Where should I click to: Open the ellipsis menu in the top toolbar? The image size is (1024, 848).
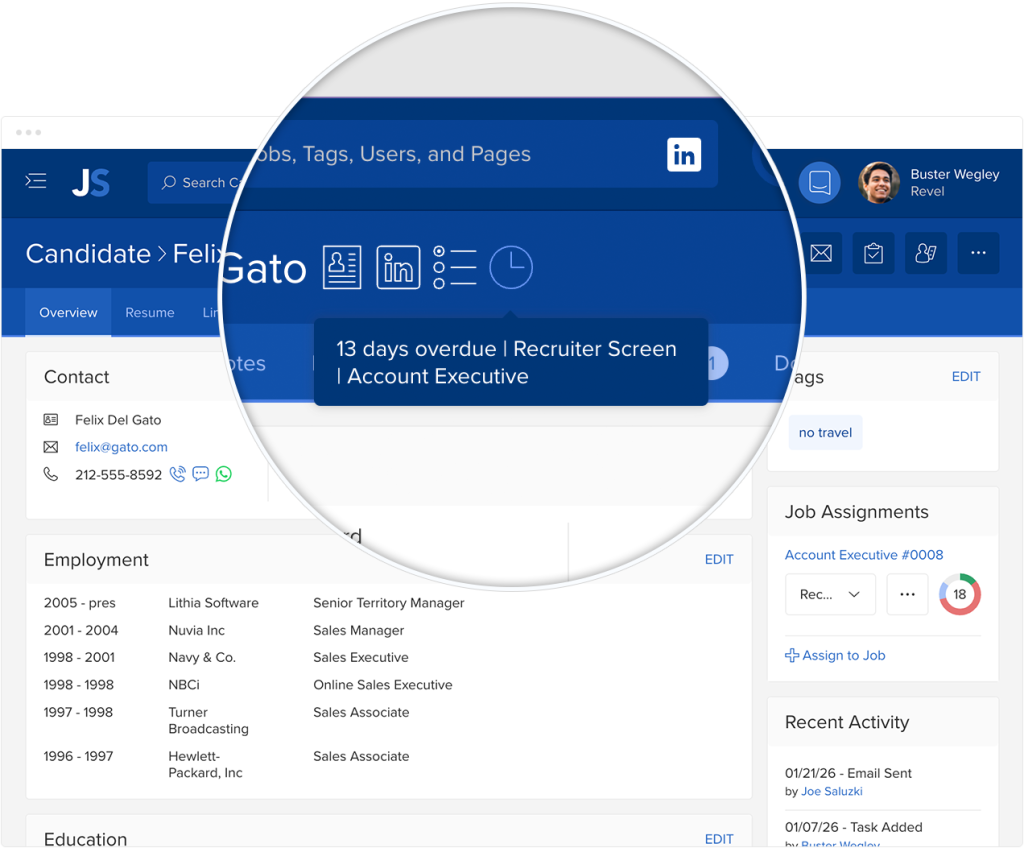coord(978,253)
